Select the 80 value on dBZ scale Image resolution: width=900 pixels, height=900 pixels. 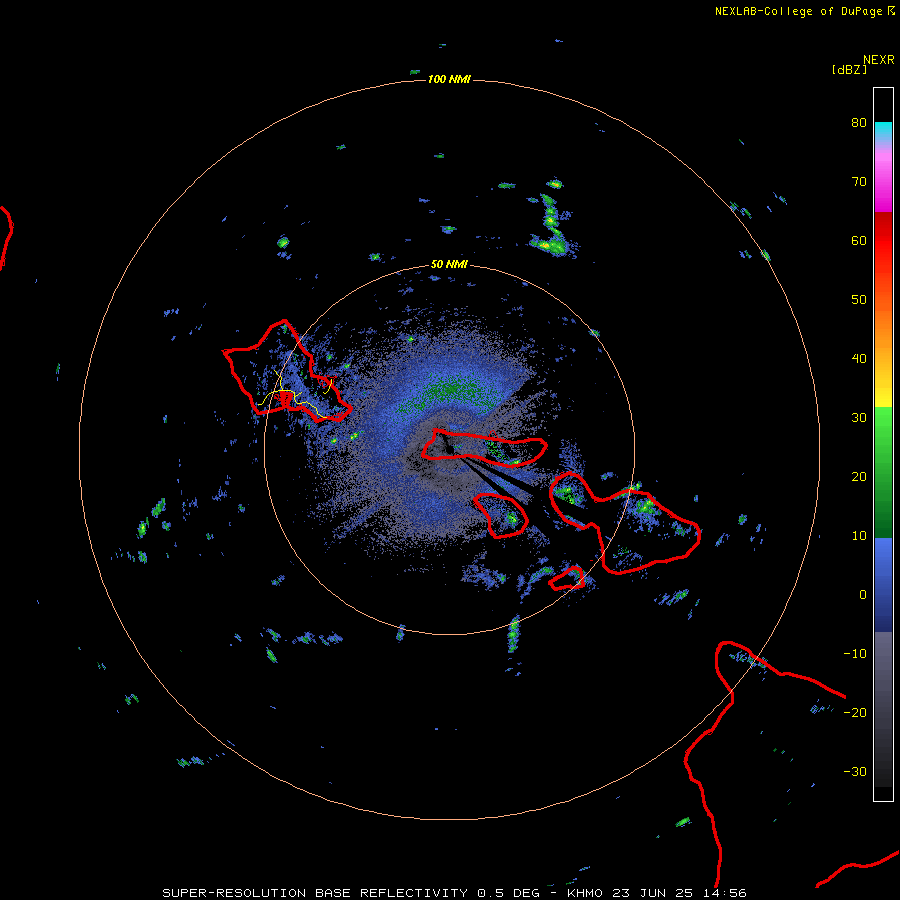859,122
